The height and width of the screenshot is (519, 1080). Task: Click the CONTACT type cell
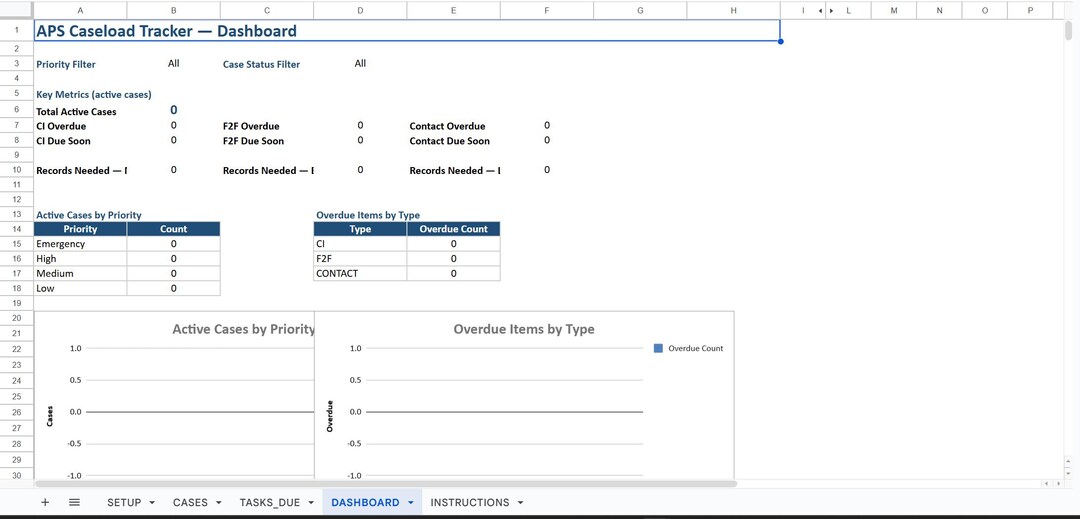(x=360, y=273)
